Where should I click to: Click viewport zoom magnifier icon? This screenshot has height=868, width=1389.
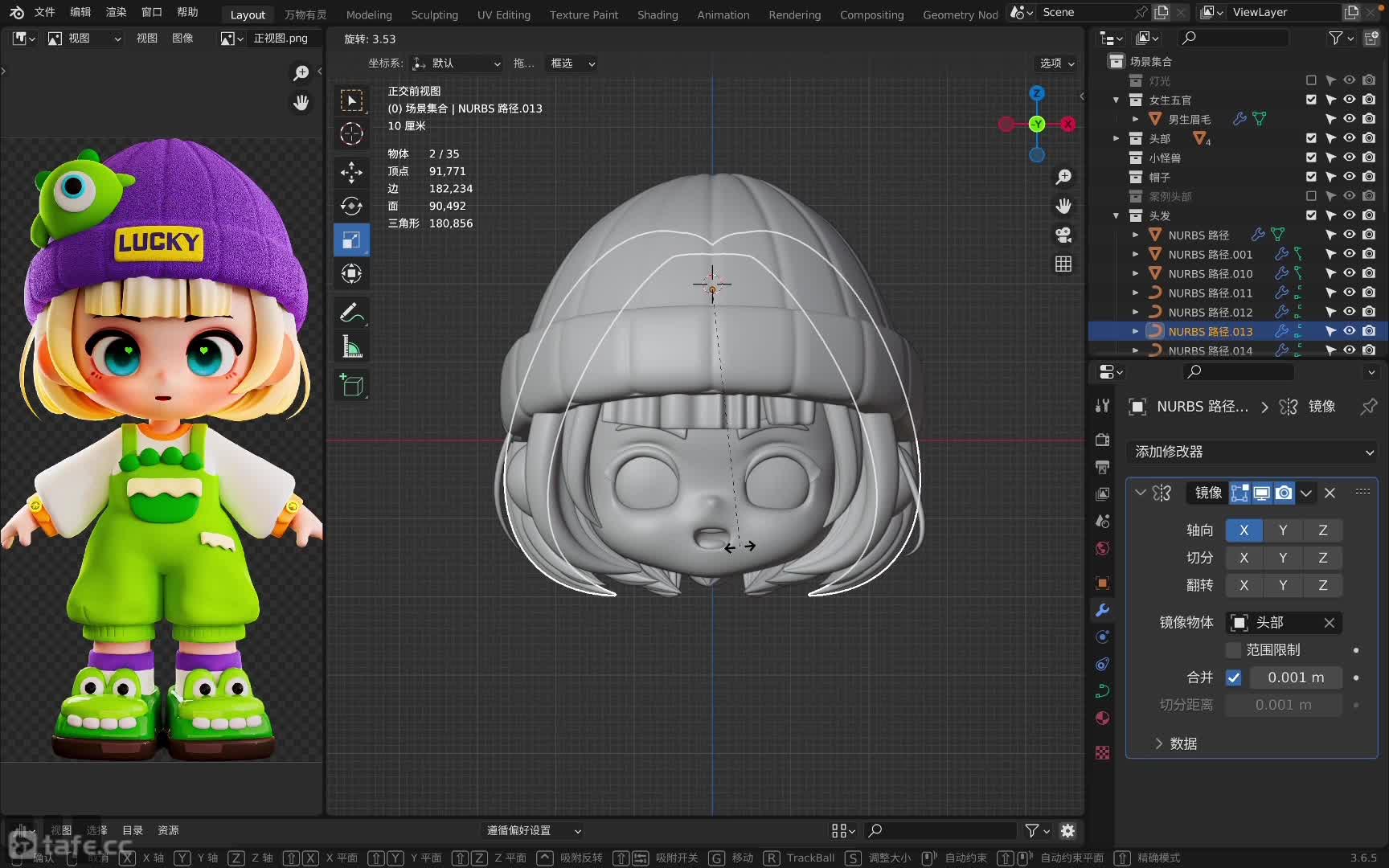pyautogui.click(x=1063, y=177)
